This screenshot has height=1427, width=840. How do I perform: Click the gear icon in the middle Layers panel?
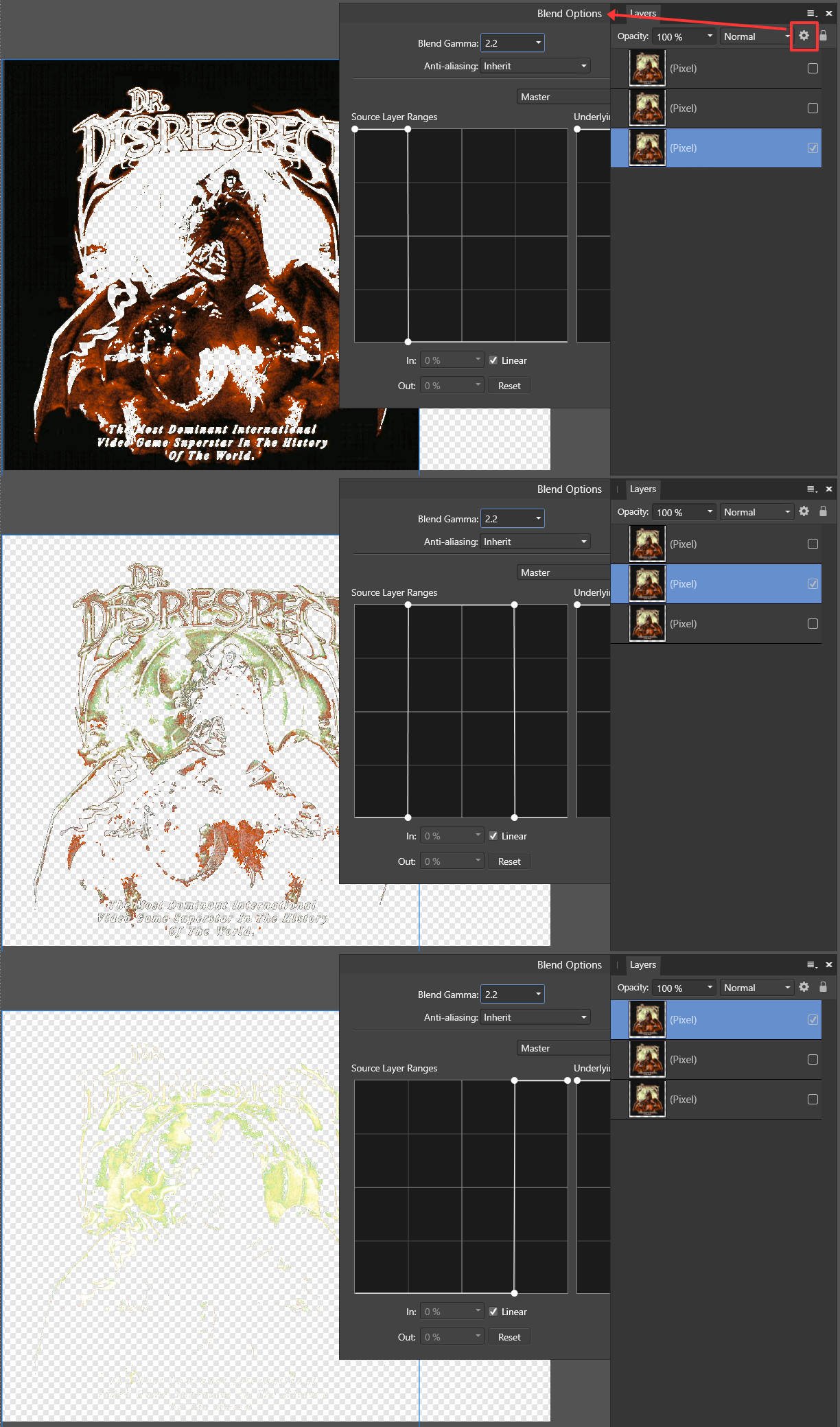pyautogui.click(x=804, y=511)
